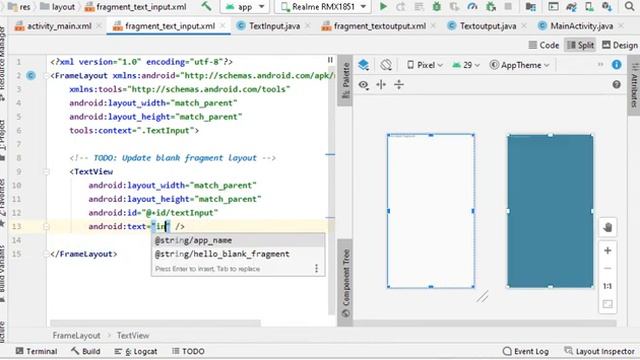
Task: Switch to Split view mode
Action: (x=580, y=45)
